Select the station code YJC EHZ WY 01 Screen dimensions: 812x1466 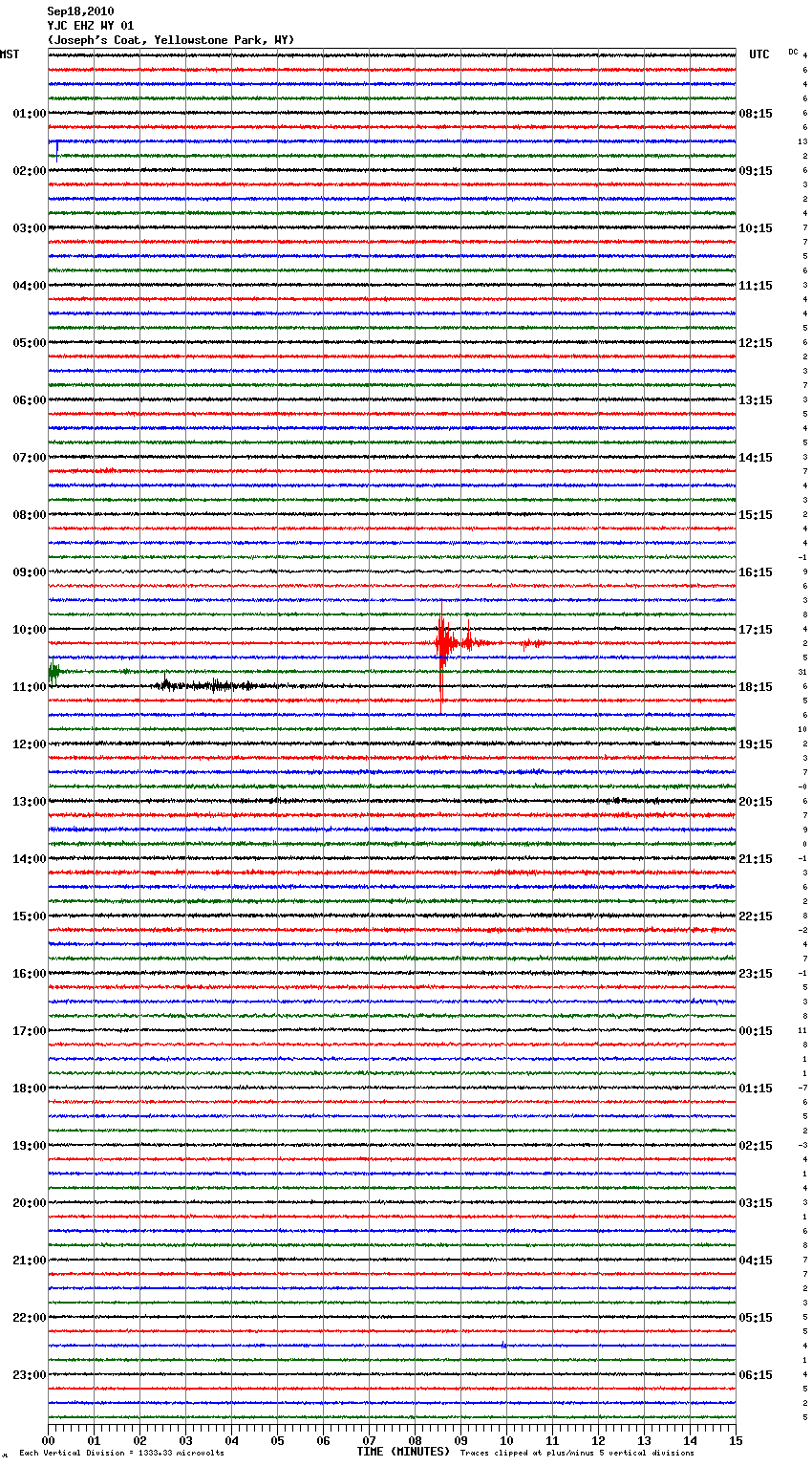(90, 26)
